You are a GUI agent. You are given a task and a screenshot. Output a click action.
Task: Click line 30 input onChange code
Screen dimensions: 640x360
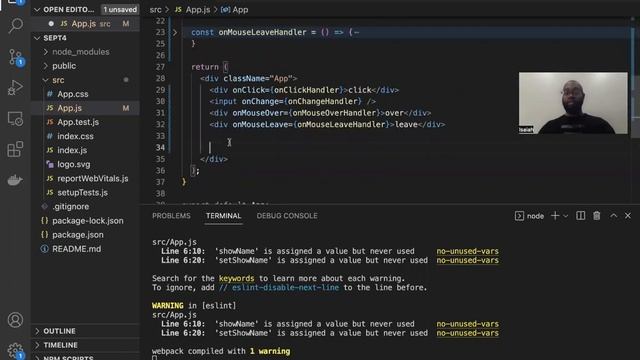click(293, 101)
